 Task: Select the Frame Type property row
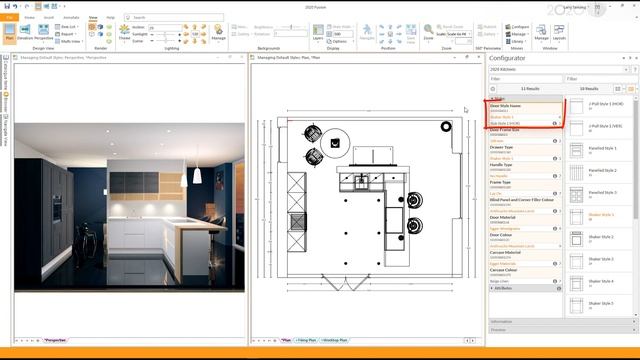click(525, 188)
